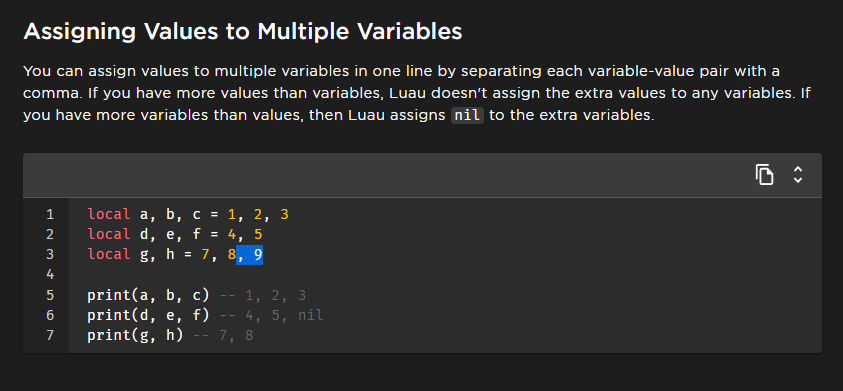Click the highlighted ', 9' selection on line 3
The width and height of the screenshot is (843, 391).
[x=249, y=255]
